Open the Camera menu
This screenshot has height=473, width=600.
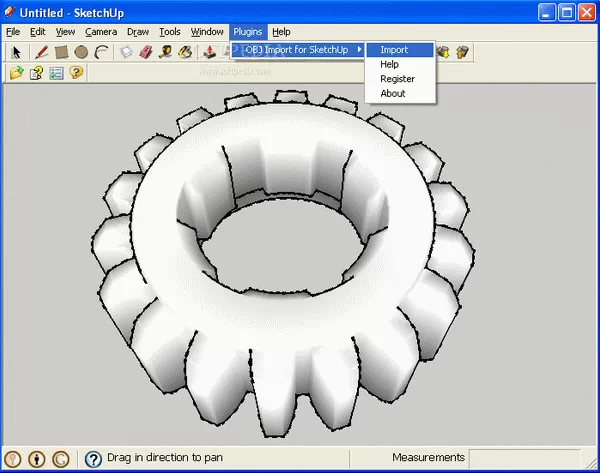pos(101,32)
